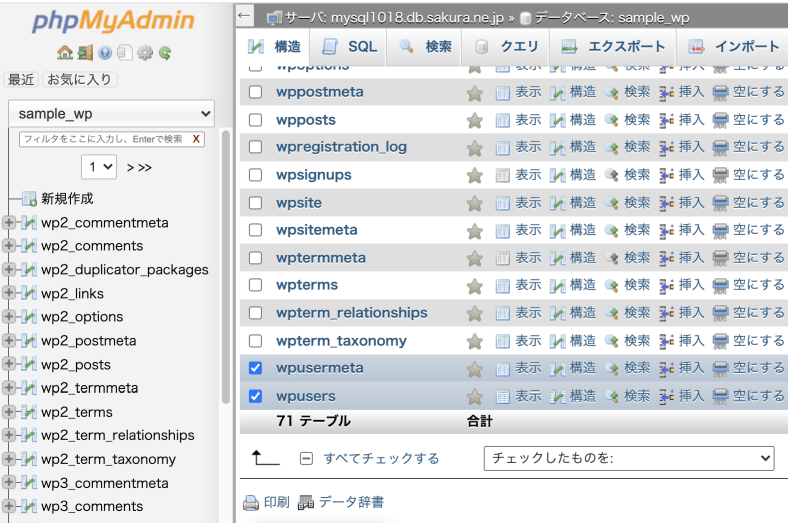The width and height of the screenshot is (788, 523).
Task: Select wptermmeta table checkbox
Action: pos(255,258)
